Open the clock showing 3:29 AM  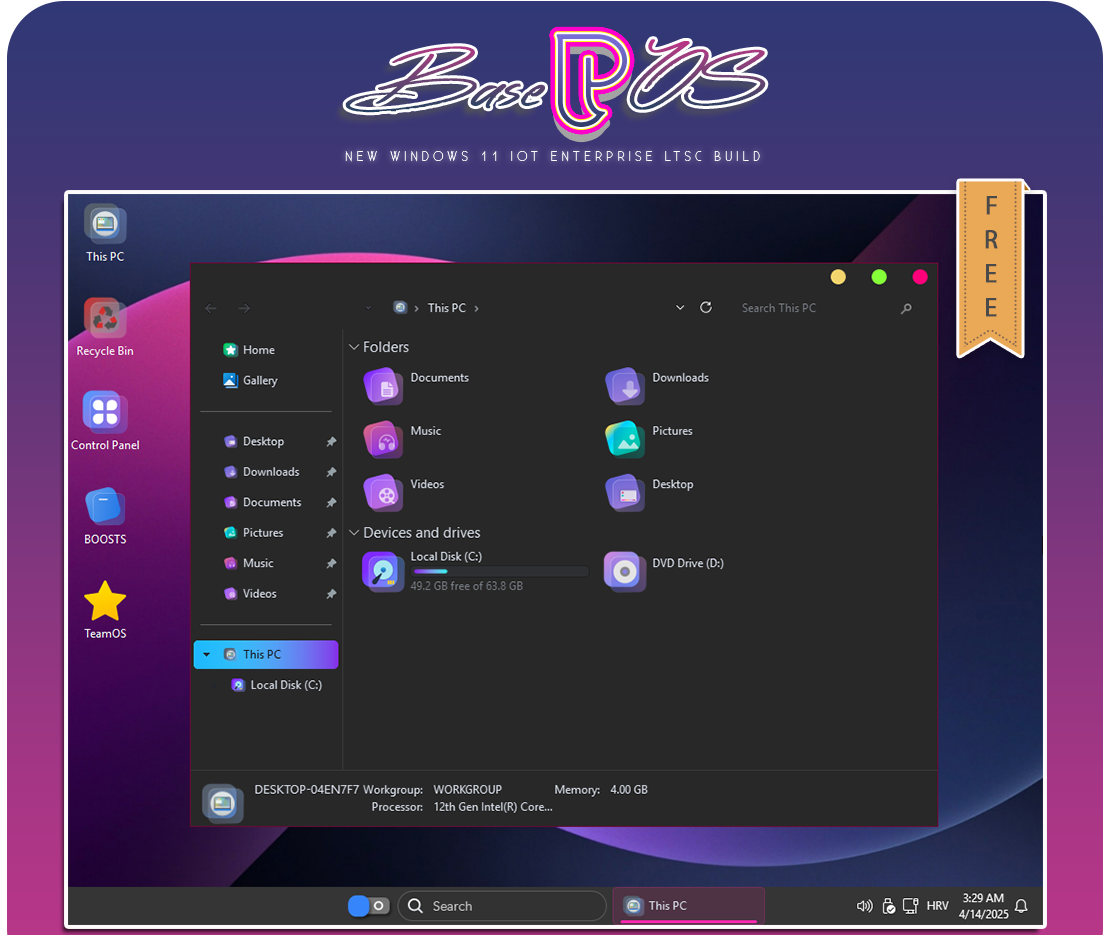(983, 906)
